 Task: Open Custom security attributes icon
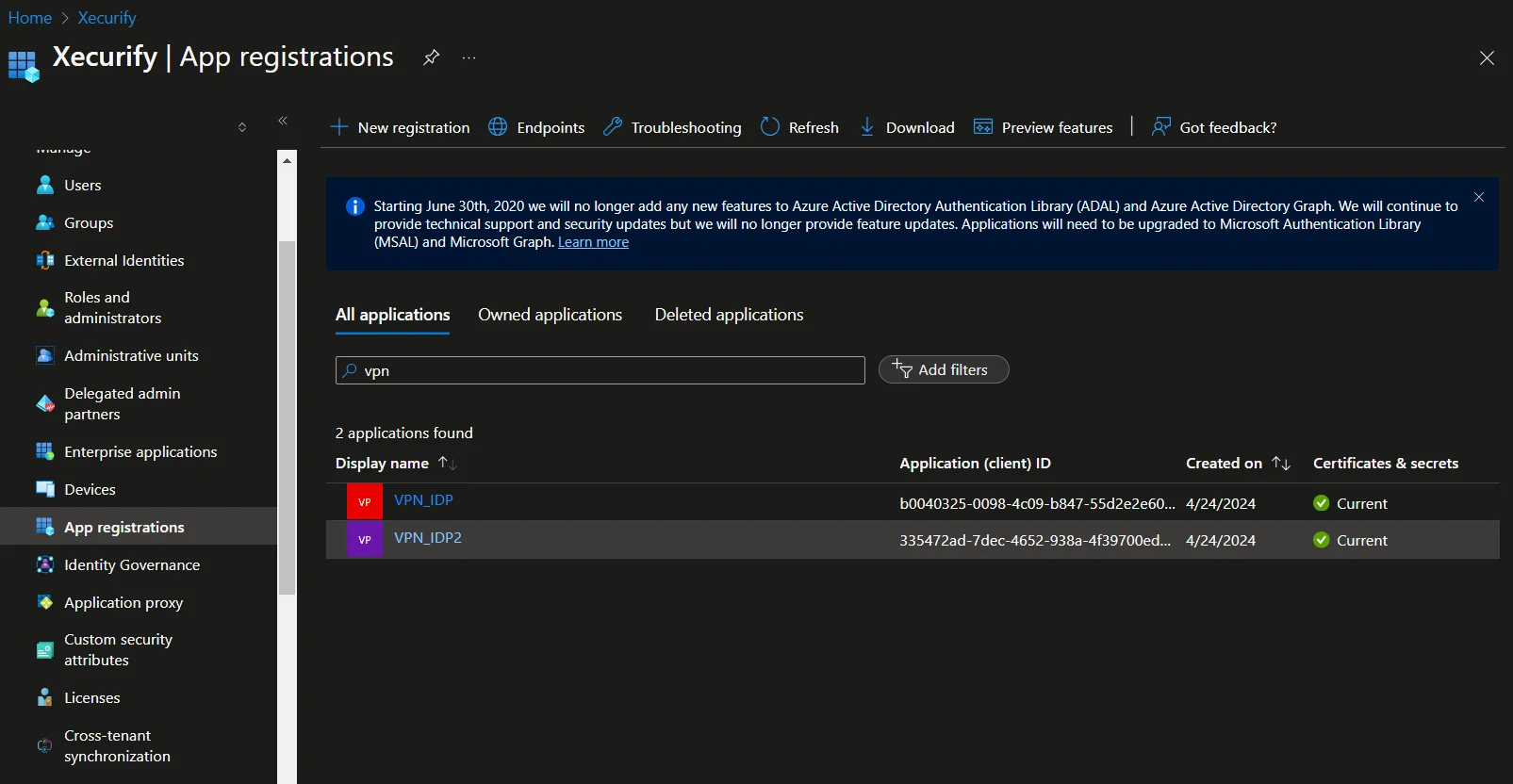44,650
